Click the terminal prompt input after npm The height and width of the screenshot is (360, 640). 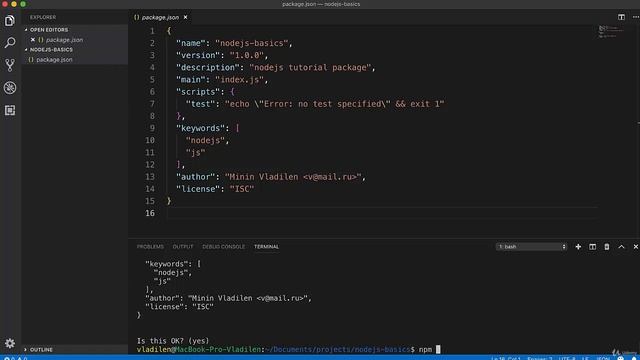click(438, 349)
